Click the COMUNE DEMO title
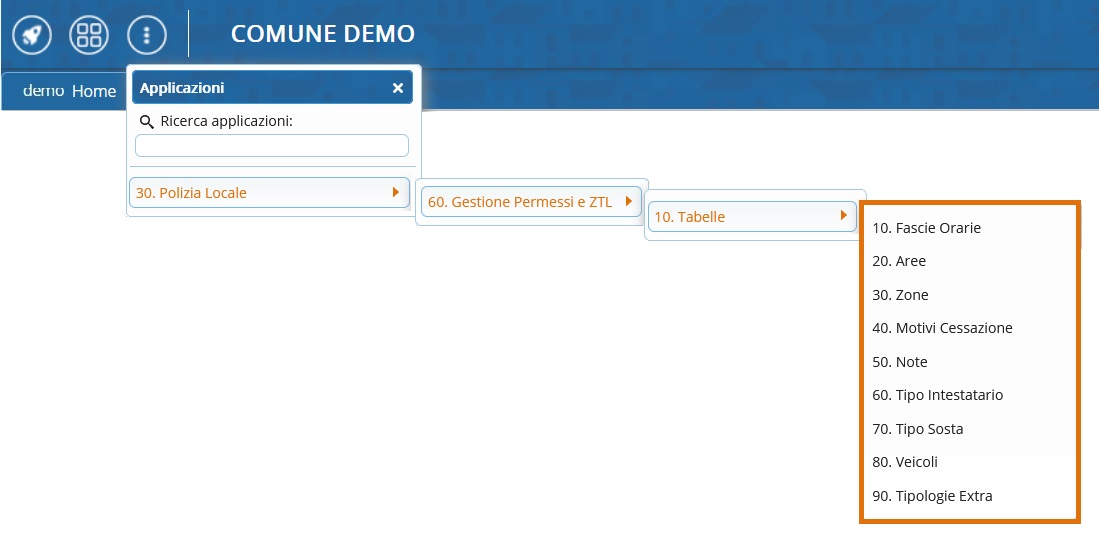Viewport: 1099px width, 557px height. tap(322, 34)
